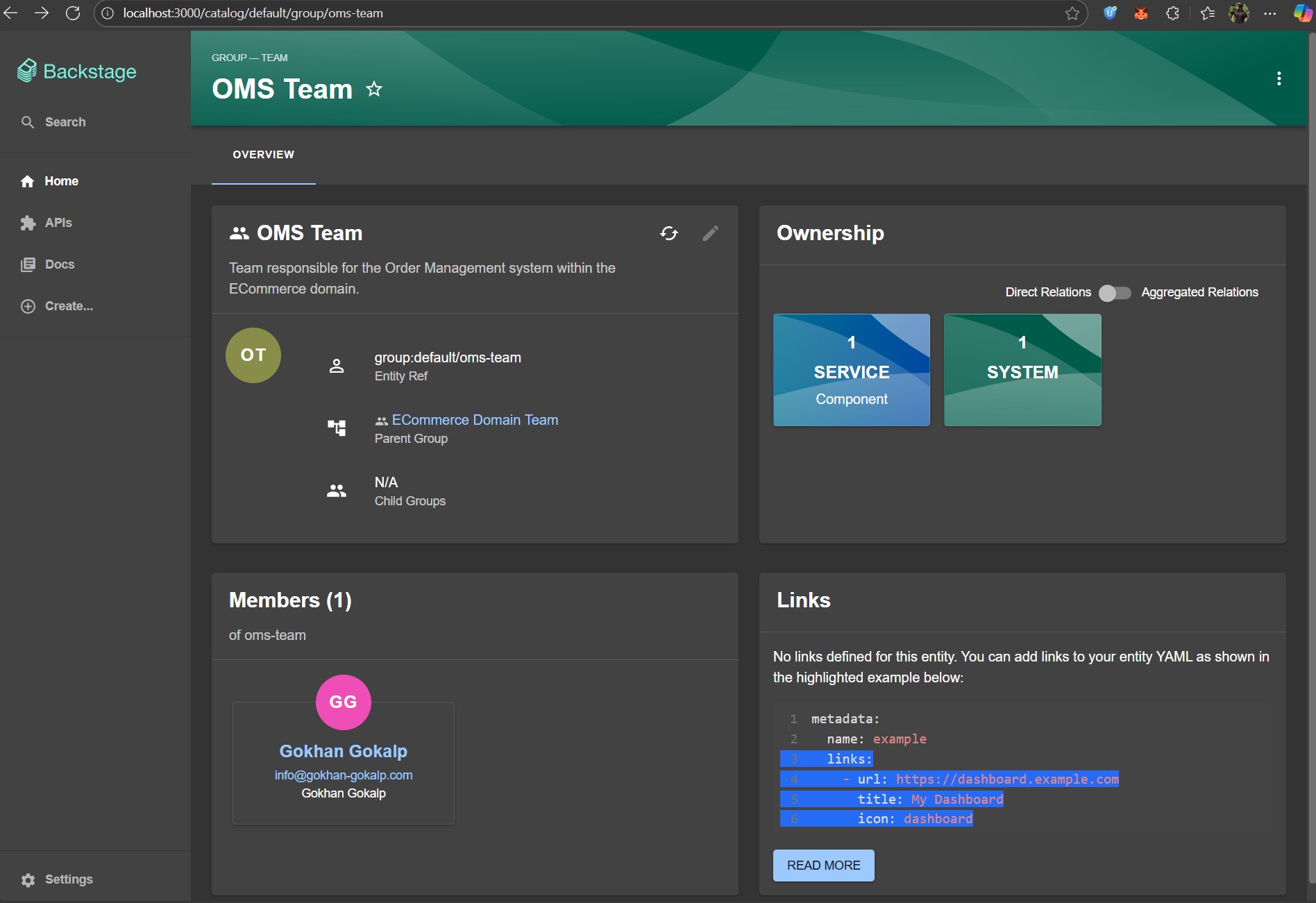
Task: Open the 1 Service Component card
Action: (852, 370)
